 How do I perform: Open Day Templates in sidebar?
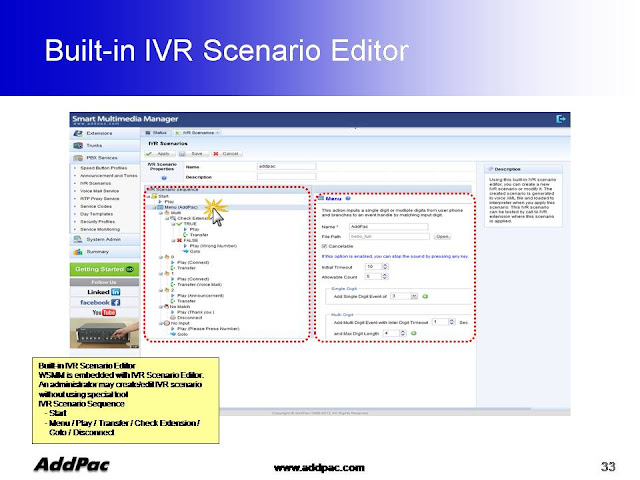coord(96,214)
